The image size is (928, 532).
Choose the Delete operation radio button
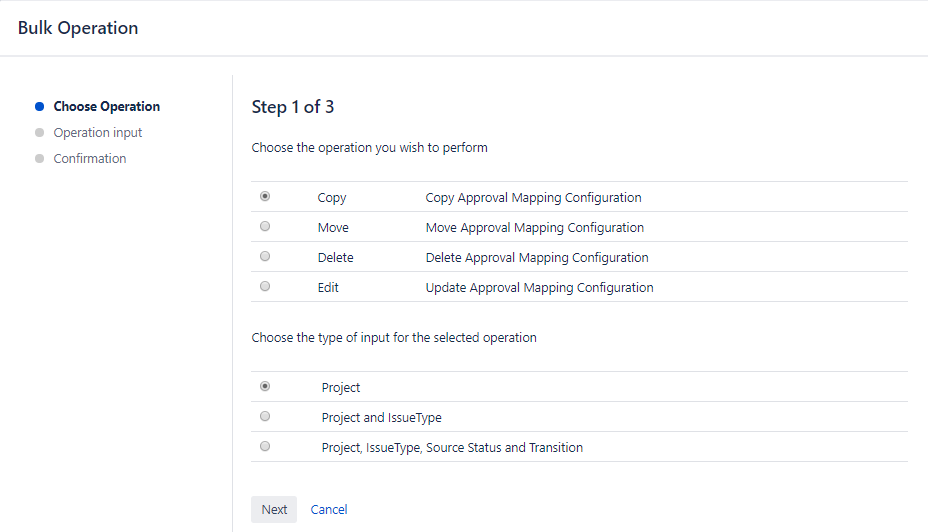click(x=265, y=257)
